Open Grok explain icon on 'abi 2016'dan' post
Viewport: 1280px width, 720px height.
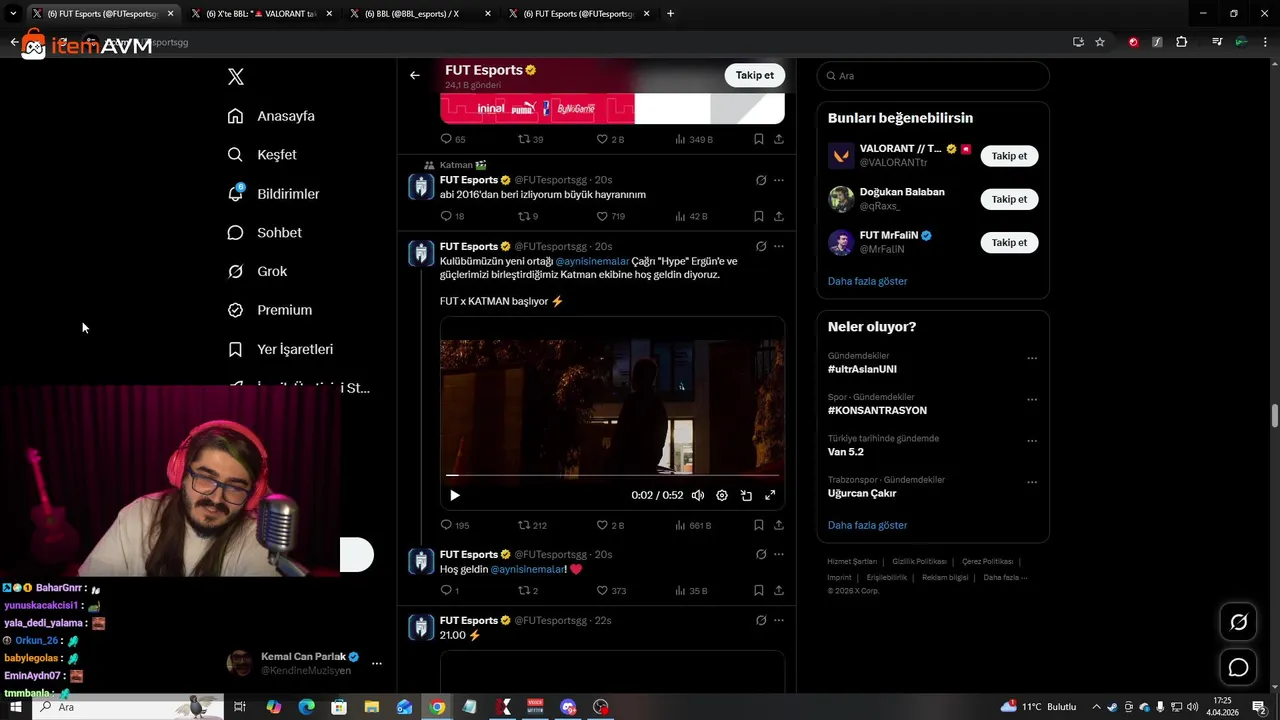pyautogui.click(x=761, y=180)
